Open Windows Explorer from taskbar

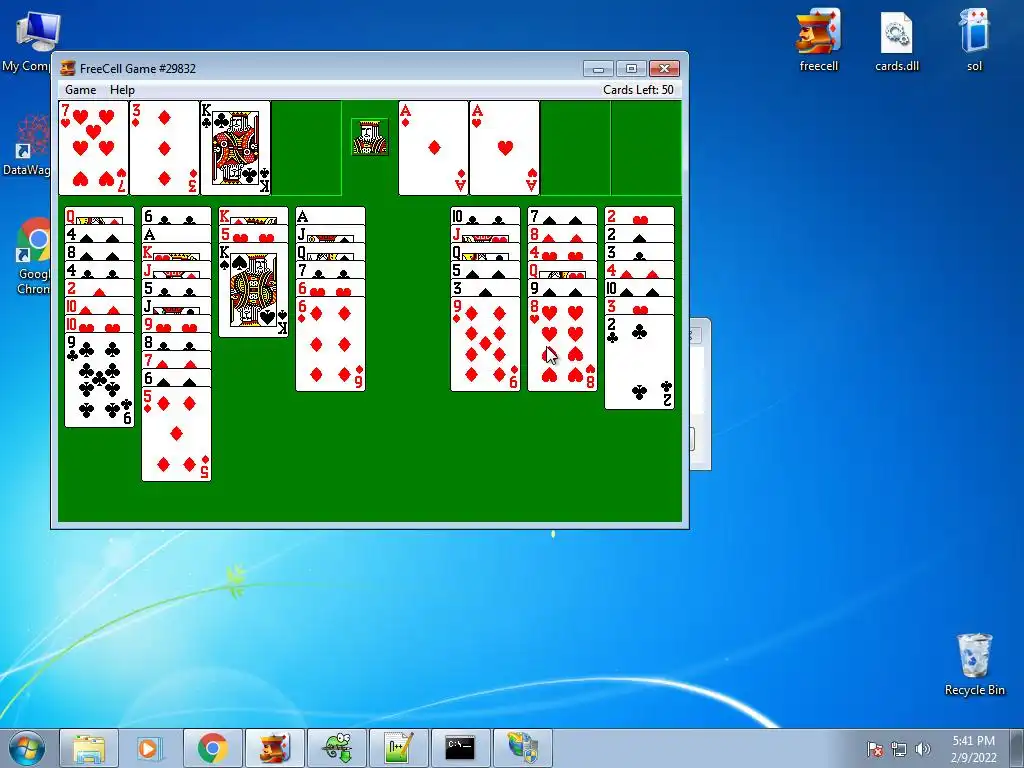[x=89, y=748]
